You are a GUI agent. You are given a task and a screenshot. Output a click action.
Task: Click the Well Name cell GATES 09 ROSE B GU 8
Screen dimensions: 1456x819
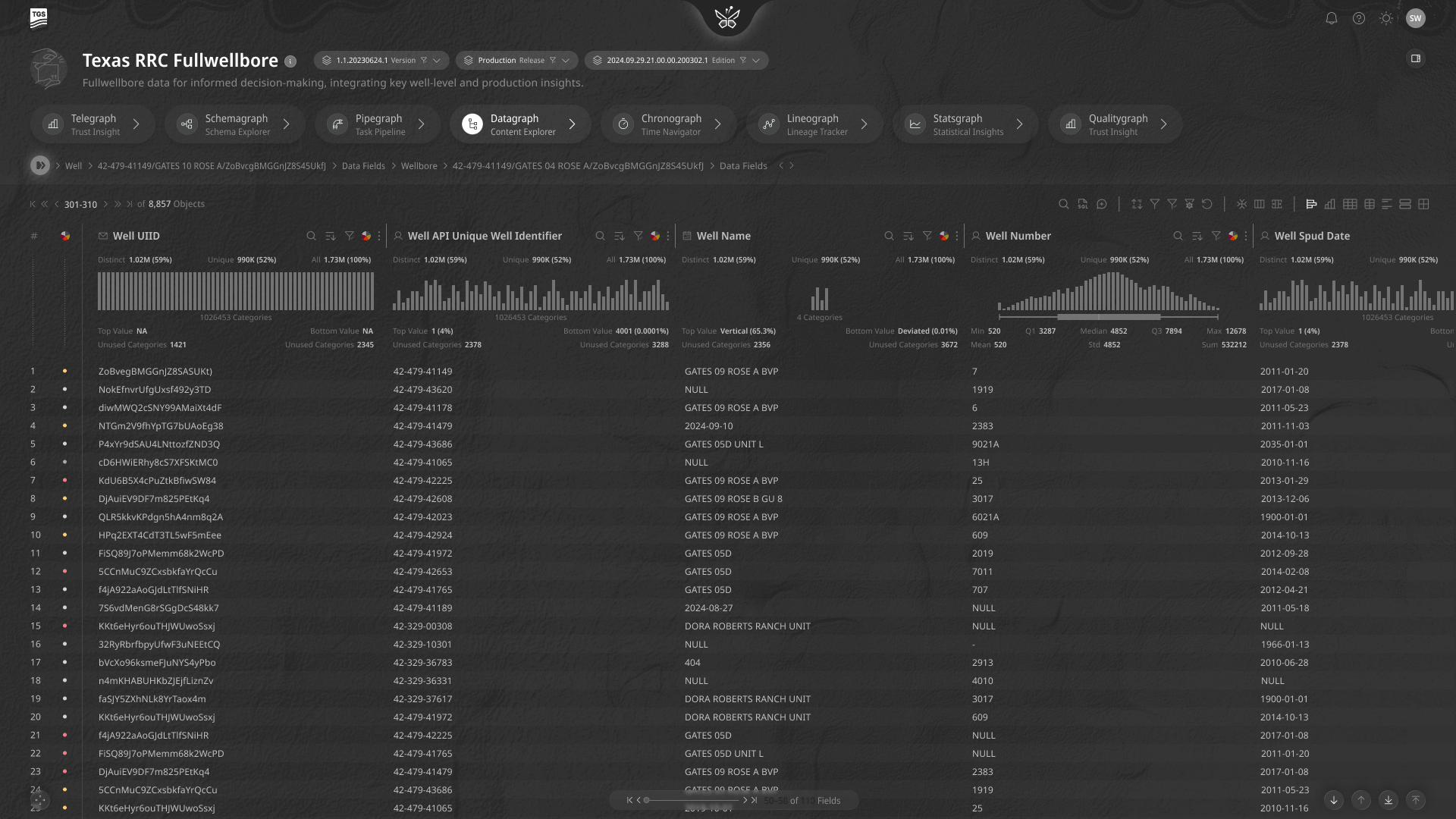tap(733, 499)
